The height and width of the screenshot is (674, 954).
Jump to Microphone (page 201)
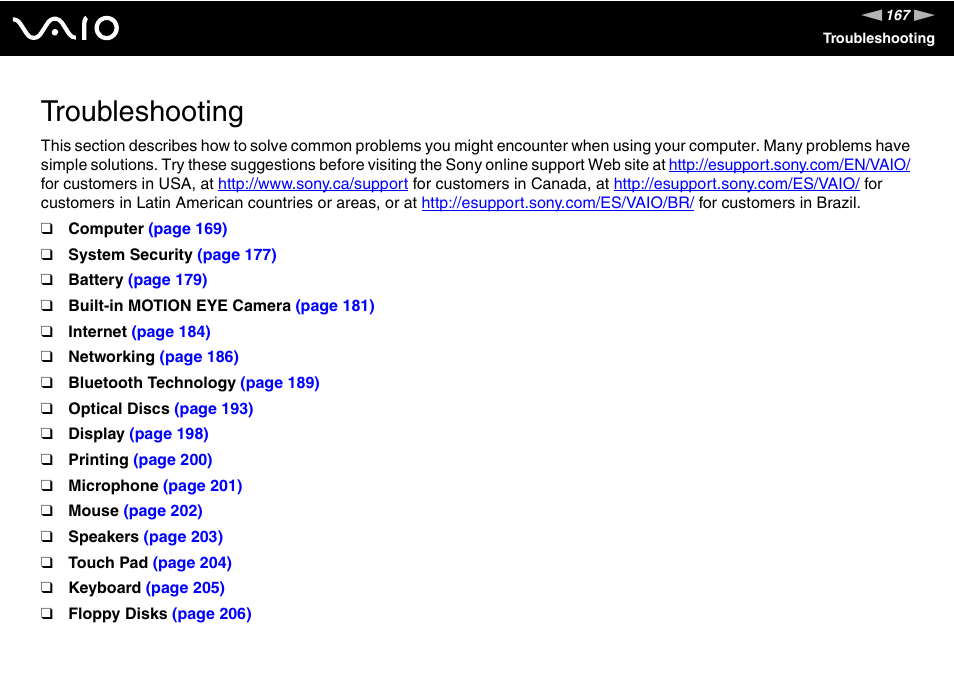coord(203,486)
